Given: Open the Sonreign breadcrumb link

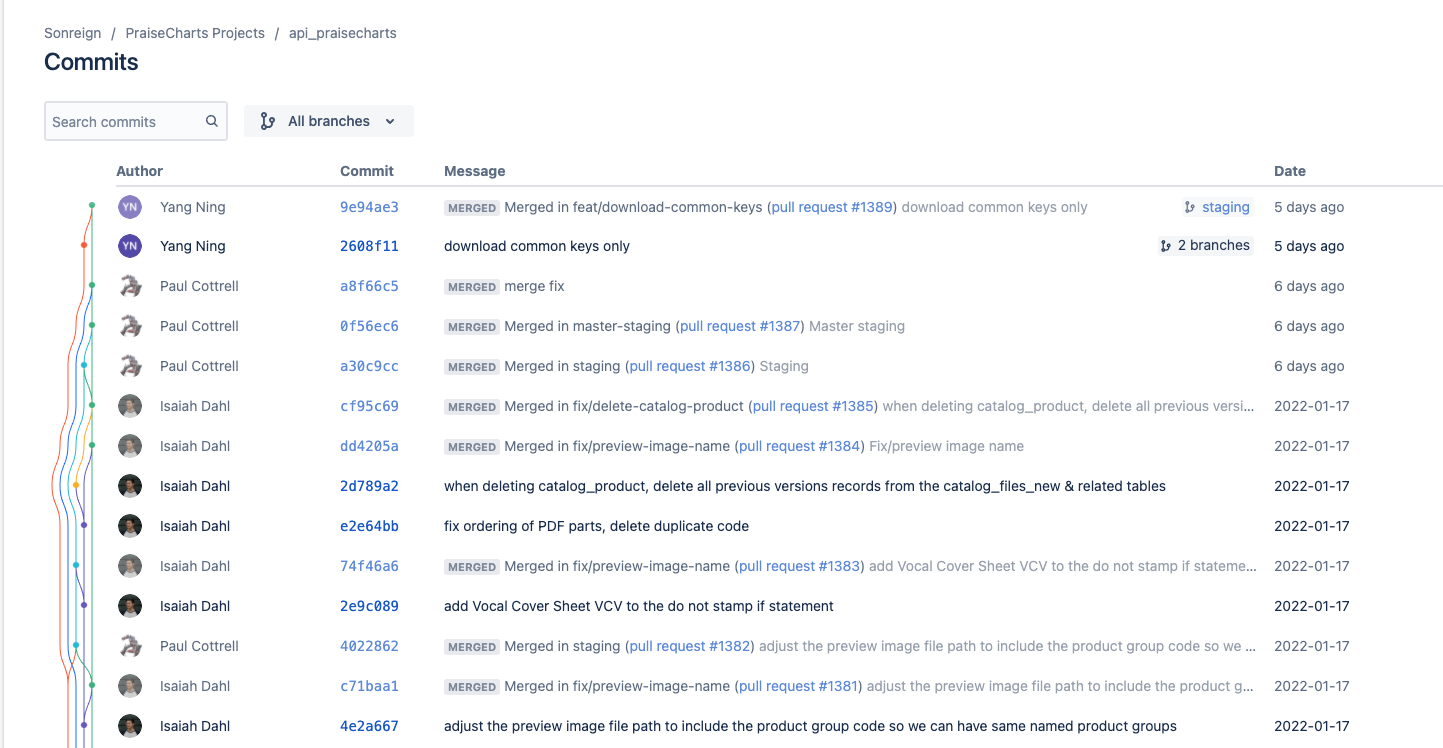Looking at the screenshot, I should coord(72,32).
